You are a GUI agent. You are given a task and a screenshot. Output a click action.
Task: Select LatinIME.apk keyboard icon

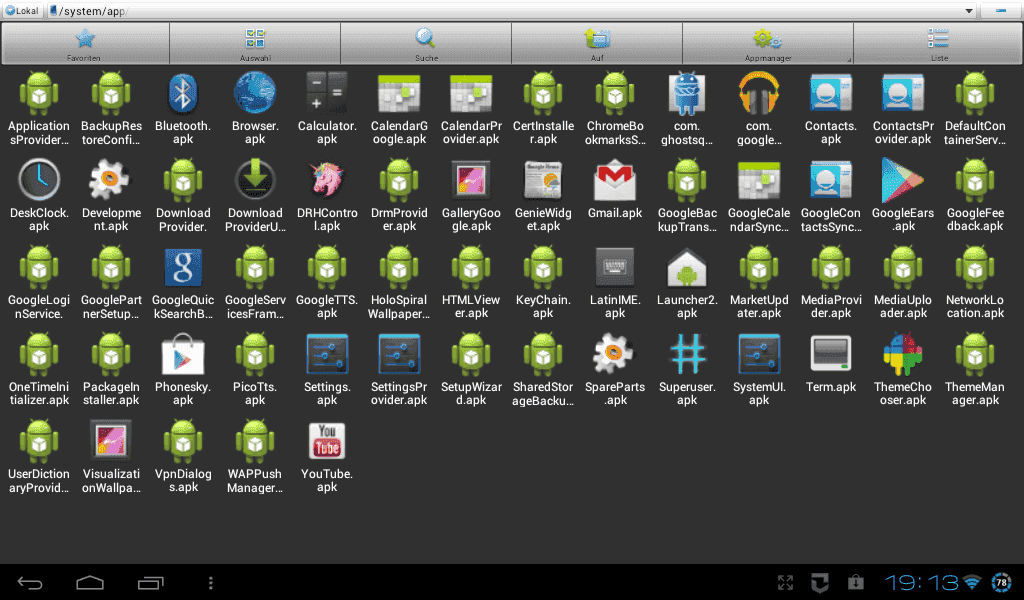pyautogui.click(x=615, y=267)
